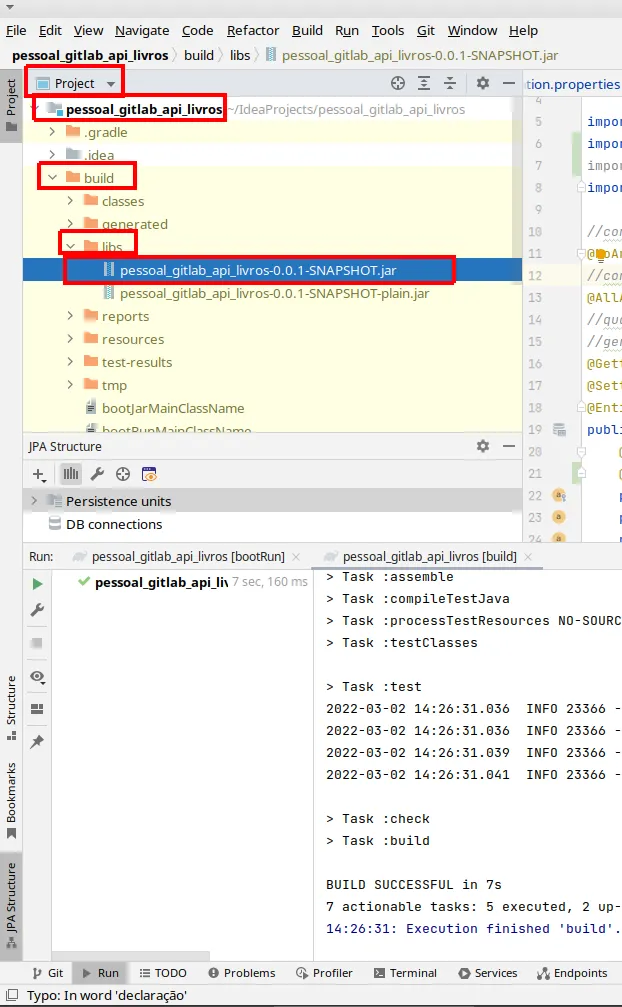Expand the generated folder
Image resolution: width=622 pixels, height=1007 pixels.
click(x=71, y=223)
